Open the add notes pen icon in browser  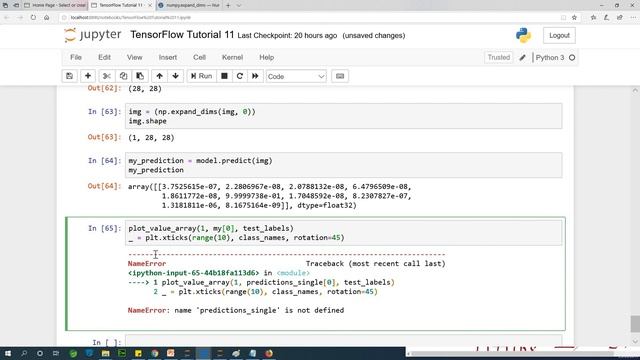coord(607,18)
